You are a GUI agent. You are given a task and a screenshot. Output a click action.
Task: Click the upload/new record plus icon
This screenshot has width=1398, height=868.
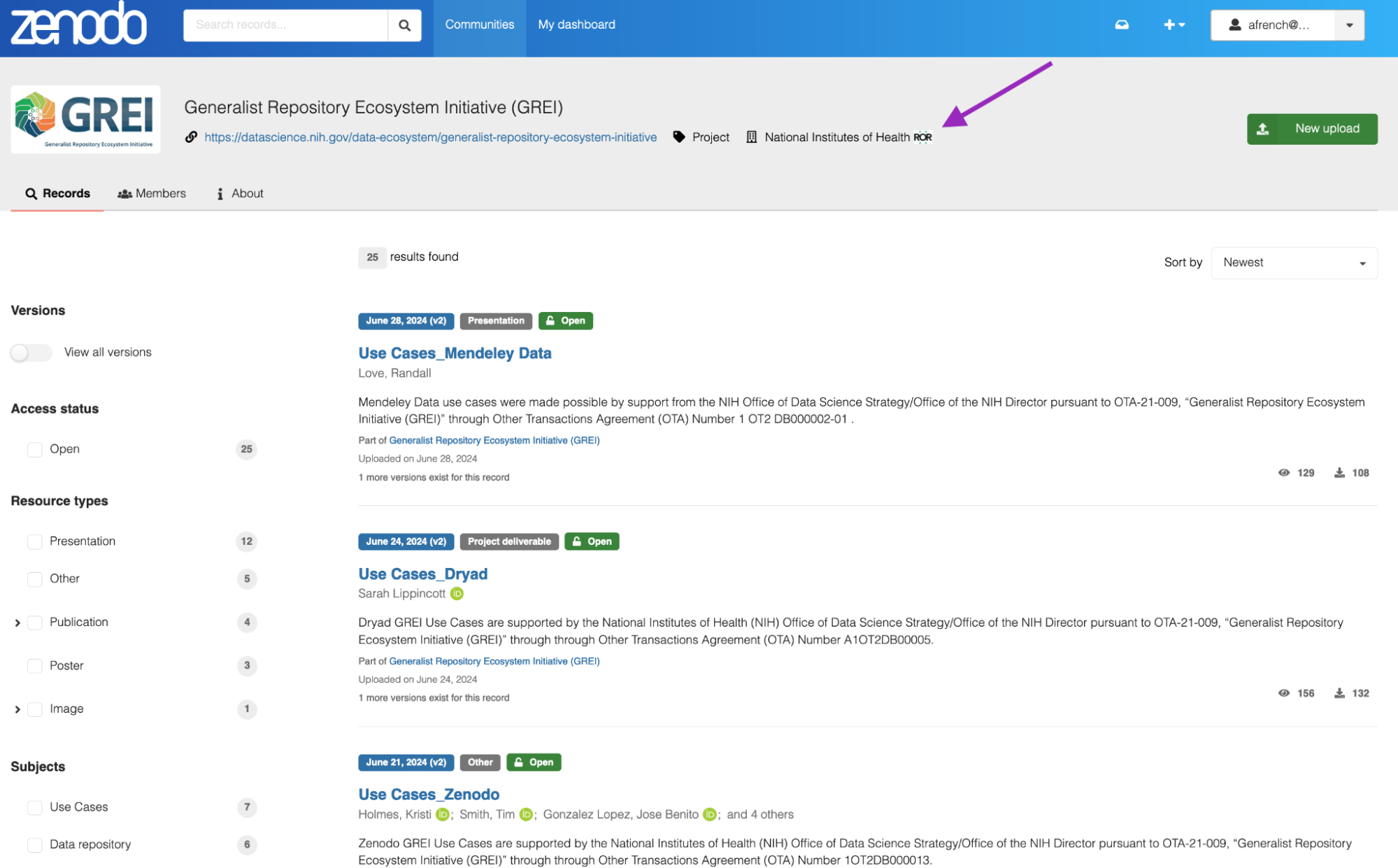[1171, 25]
